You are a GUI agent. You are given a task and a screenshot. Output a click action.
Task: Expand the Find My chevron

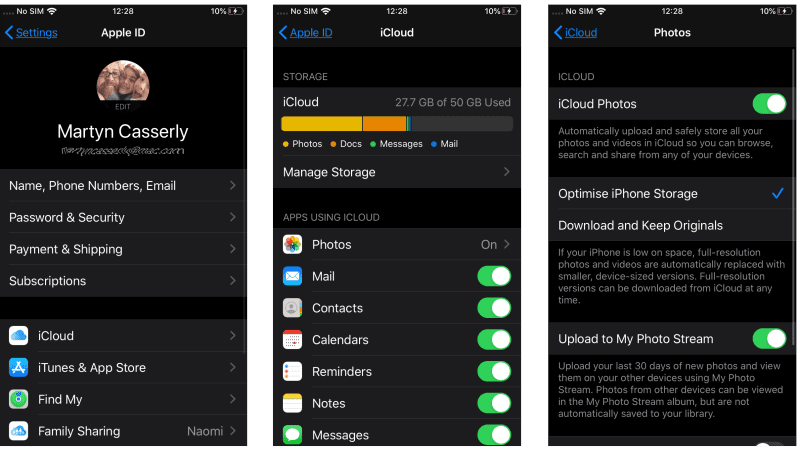233,399
